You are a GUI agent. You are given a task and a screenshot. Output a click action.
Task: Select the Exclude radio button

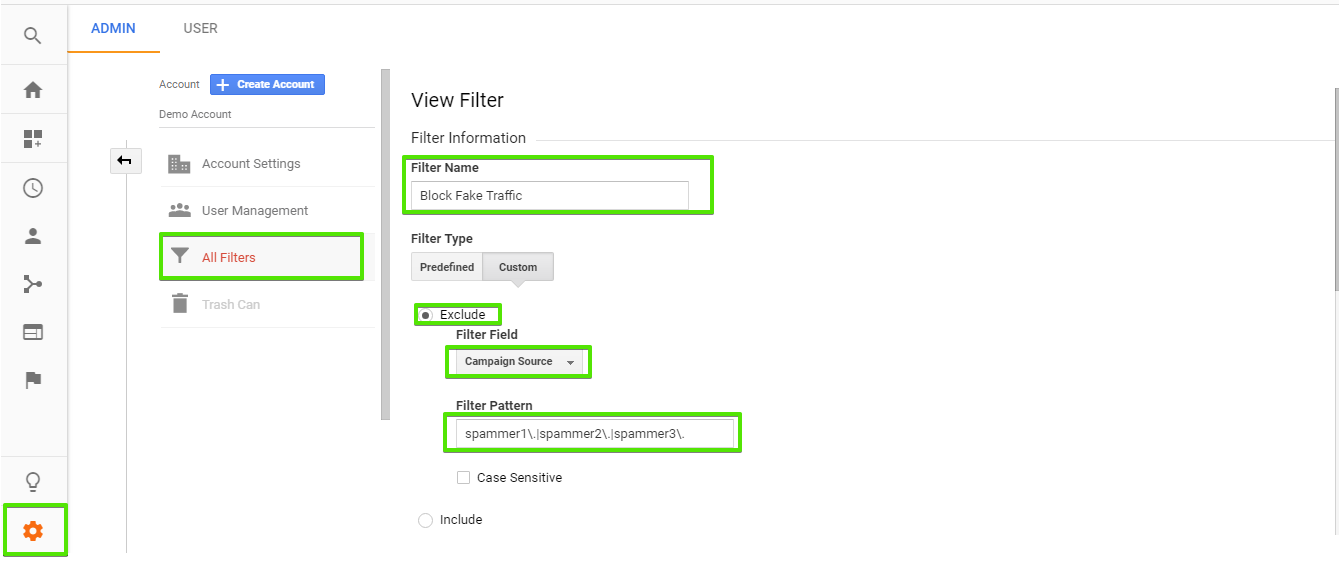point(426,315)
